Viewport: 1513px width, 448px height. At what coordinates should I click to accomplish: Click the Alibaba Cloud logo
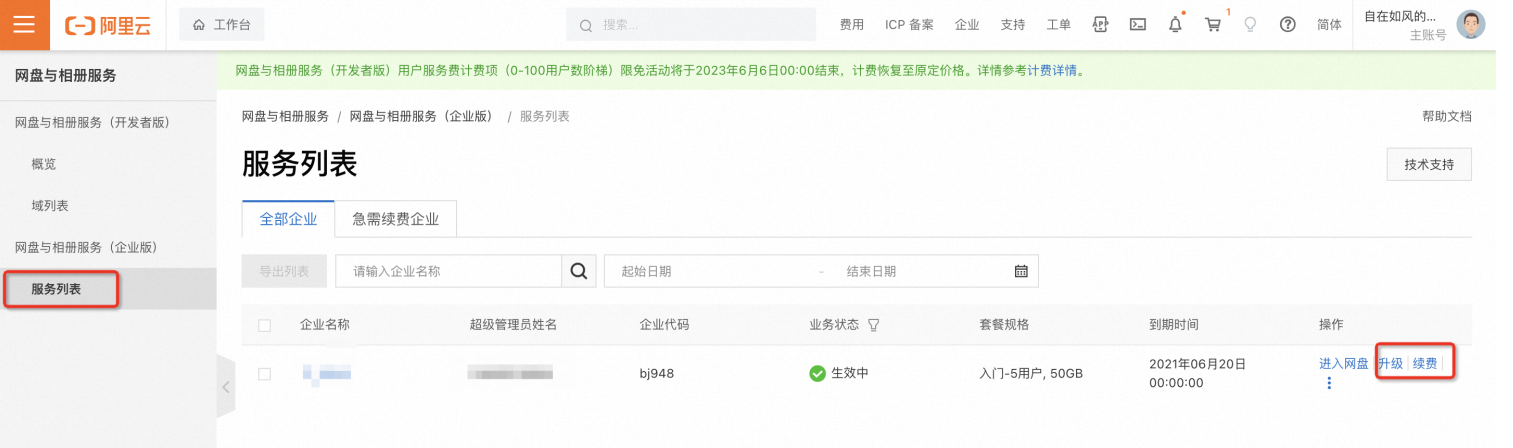(x=107, y=26)
